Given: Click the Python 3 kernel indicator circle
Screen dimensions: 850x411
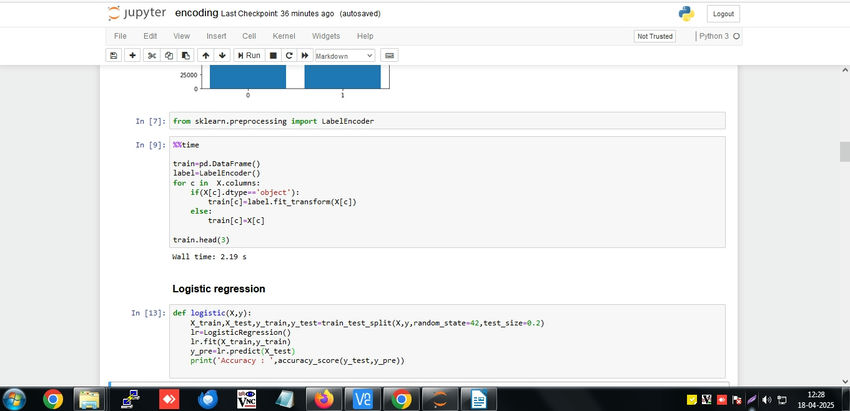Looking at the screenshot, I should click(736, 36).
